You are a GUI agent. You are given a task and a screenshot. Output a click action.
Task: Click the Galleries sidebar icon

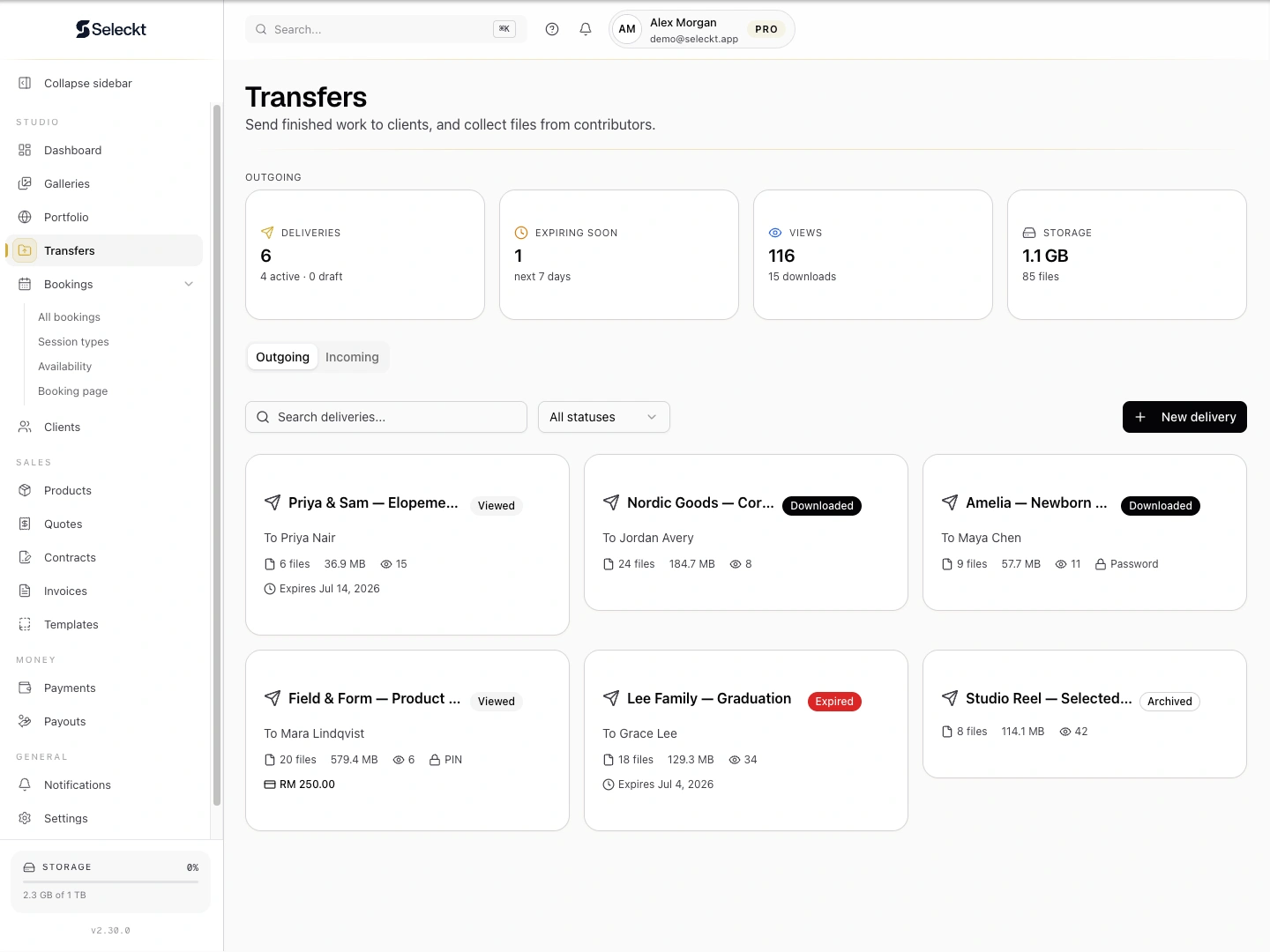point(25,183)
